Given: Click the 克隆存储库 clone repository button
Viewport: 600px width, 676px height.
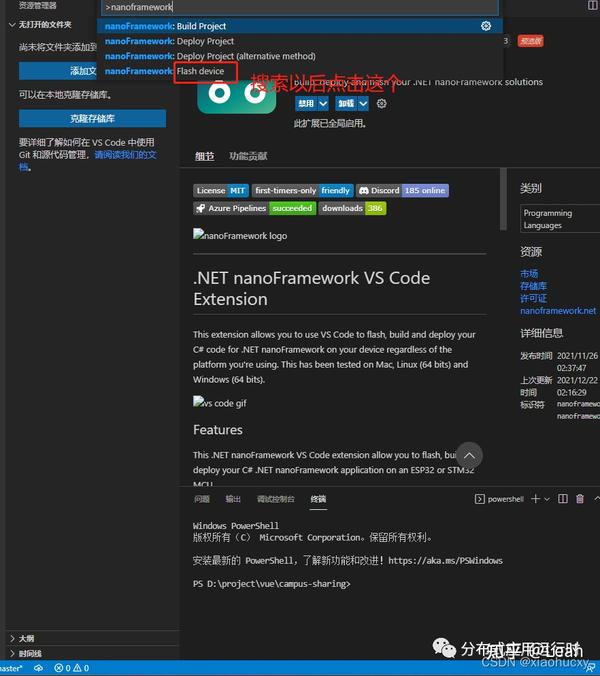Looking at the screenshot, I should click(92, 119).
